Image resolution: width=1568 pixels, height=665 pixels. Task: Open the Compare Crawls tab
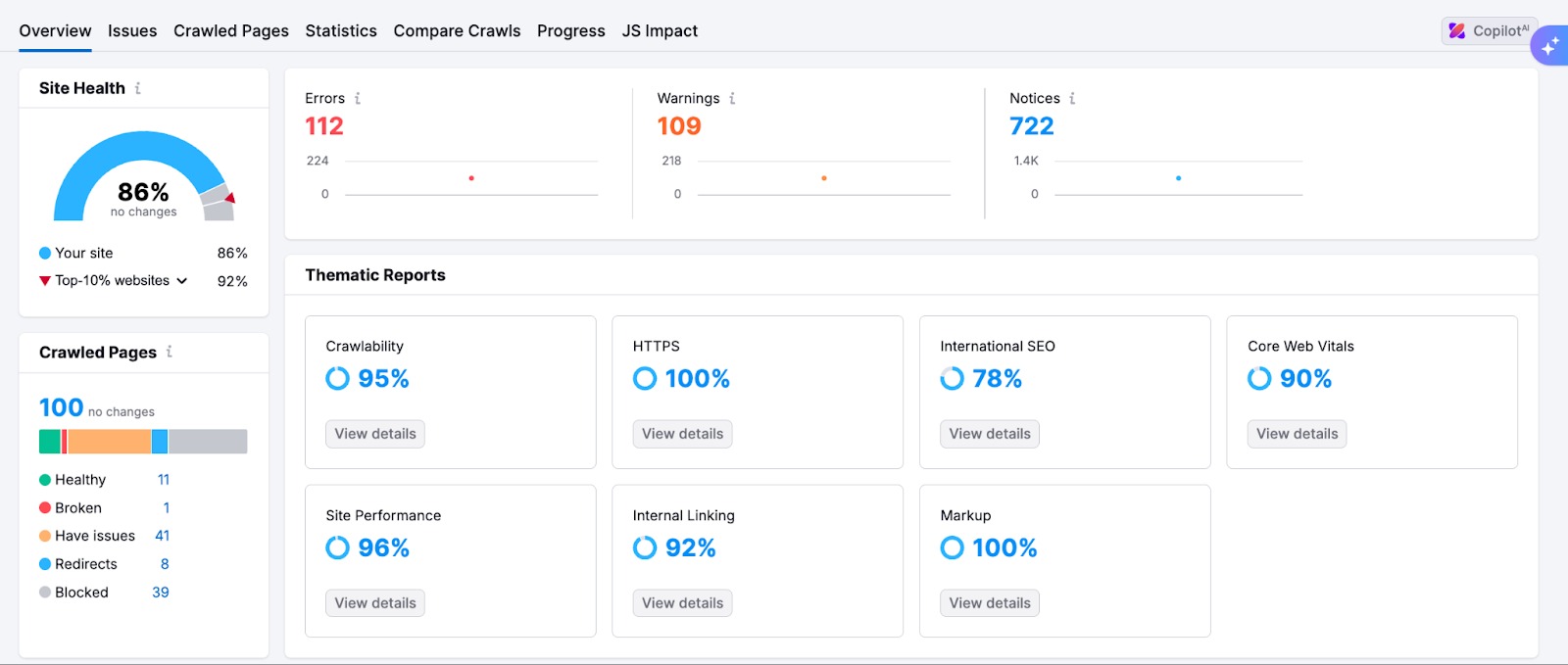pyautogui.click(x=457, y=31)
